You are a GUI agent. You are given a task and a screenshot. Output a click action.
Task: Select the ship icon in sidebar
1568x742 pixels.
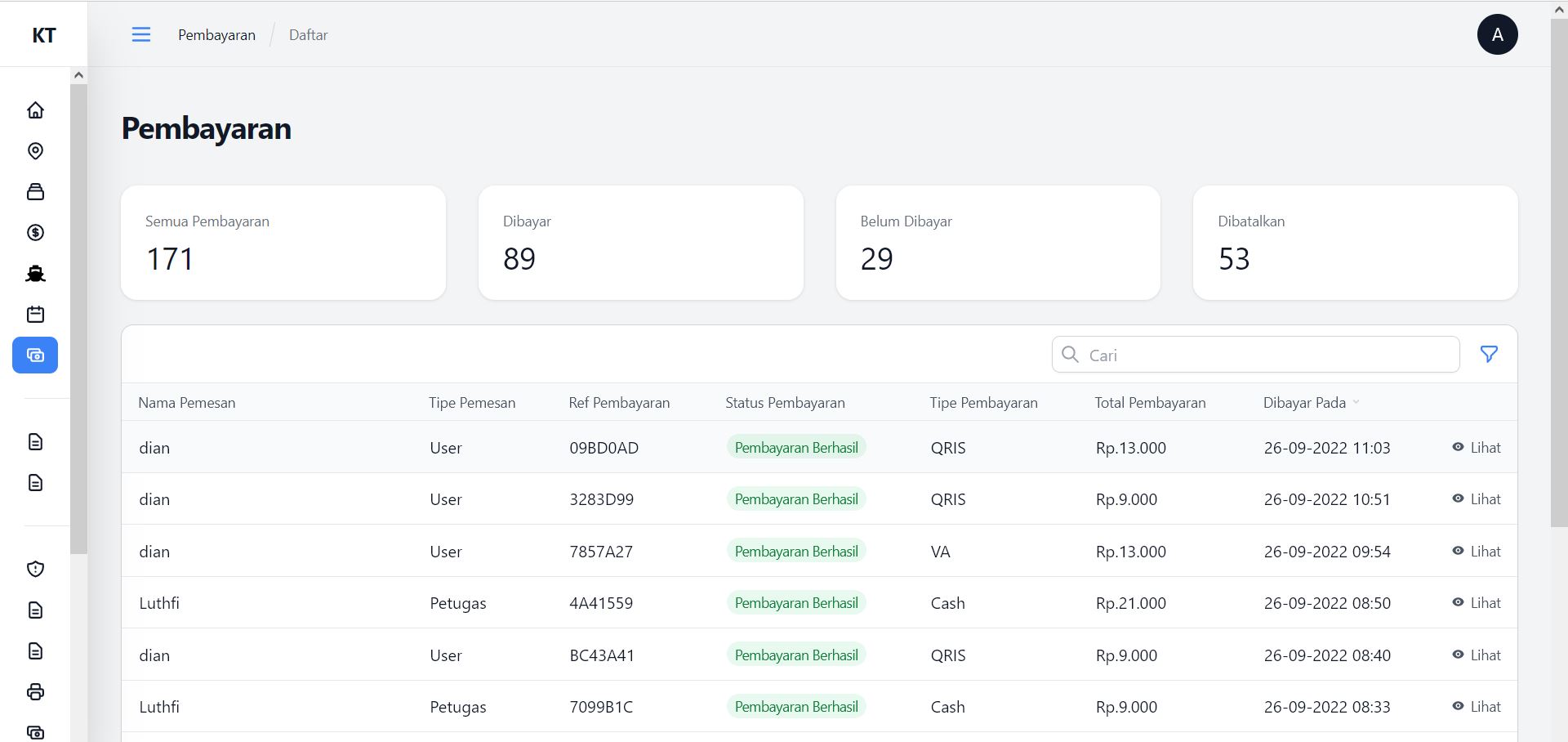point(35,274)
